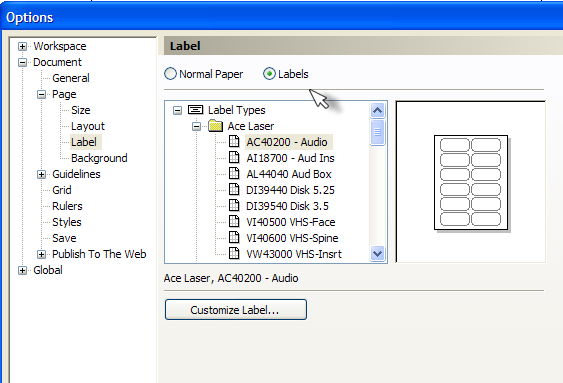Select the AI18700 - Aud Ins label type

(x=290, y=158)
